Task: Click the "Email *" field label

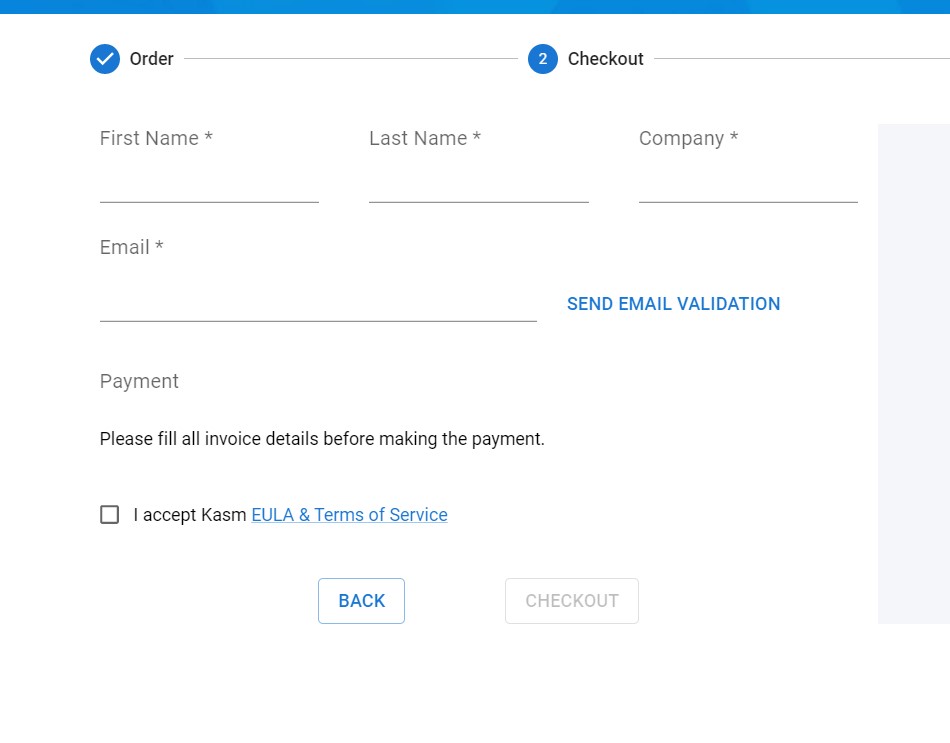Action: click(x=131, y=248)
